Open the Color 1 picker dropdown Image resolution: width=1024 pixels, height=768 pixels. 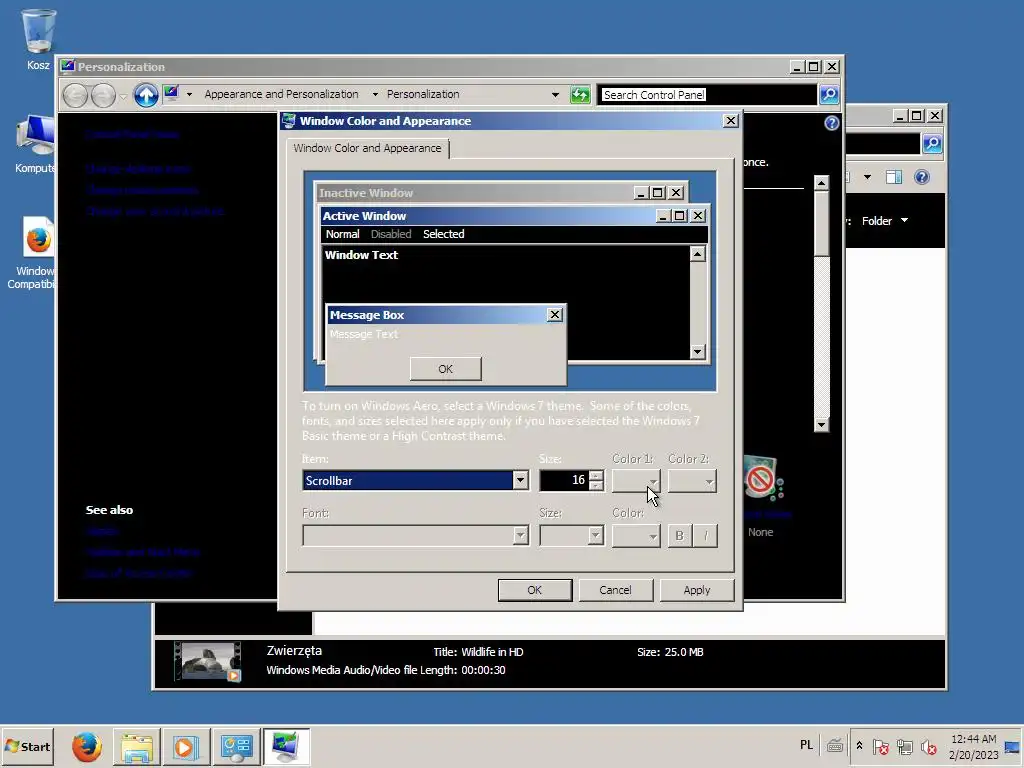pos(636,481)
